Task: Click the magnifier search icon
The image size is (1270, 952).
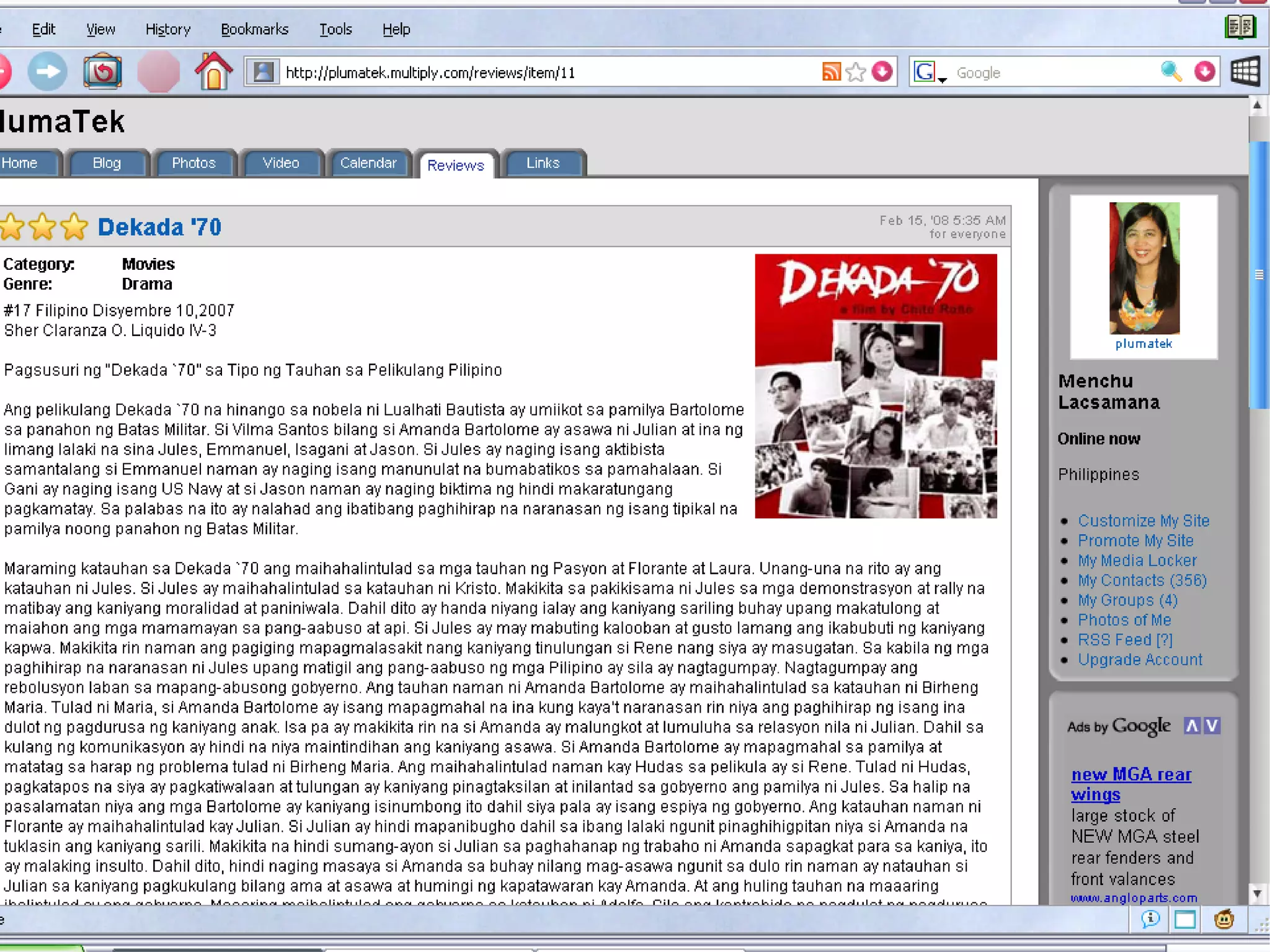Action: pos(1170,72)
